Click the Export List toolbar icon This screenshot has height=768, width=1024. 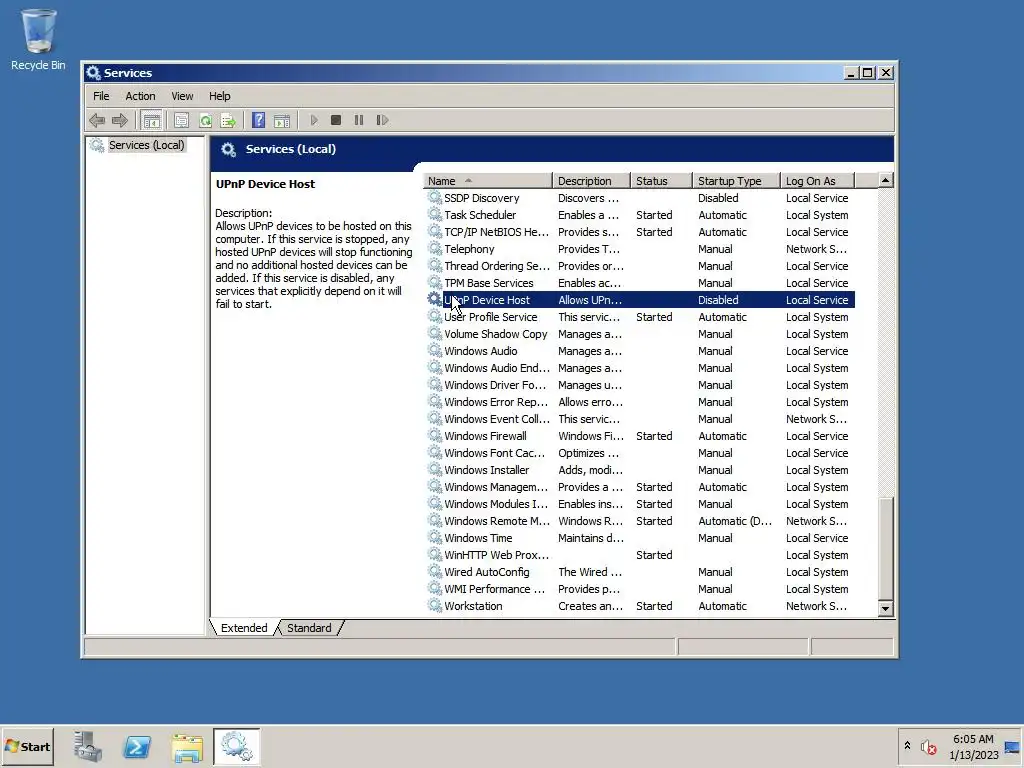(x=228, y=120)
